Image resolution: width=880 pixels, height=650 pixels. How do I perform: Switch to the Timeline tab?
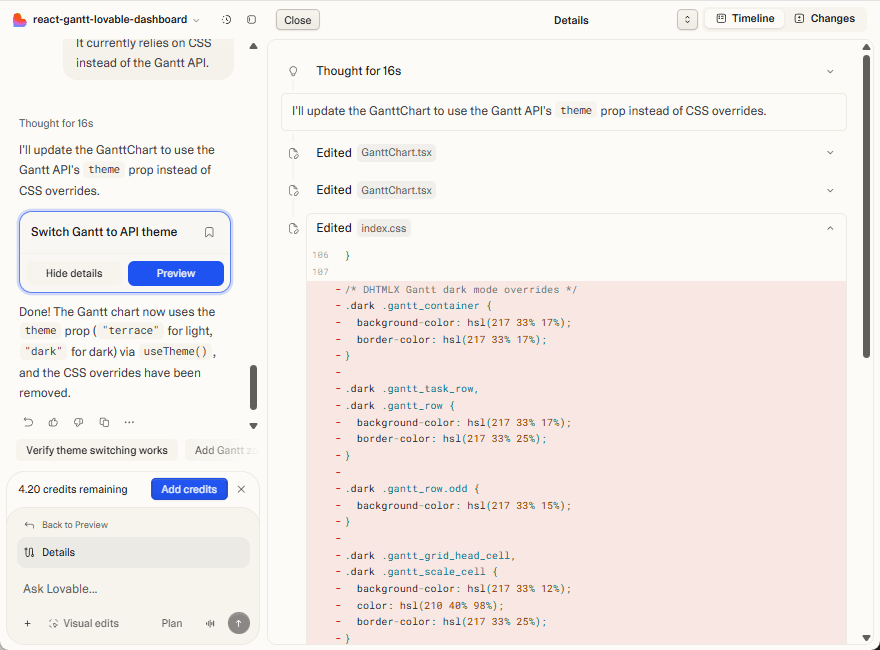(x=744, y=19)
